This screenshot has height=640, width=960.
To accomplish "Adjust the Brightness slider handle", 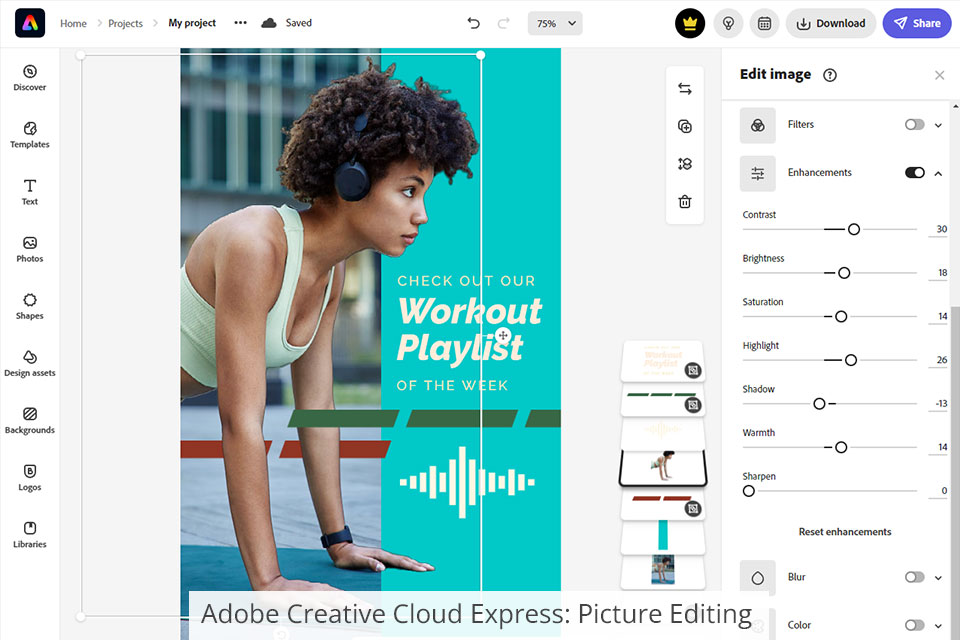I will pos(844,273).
